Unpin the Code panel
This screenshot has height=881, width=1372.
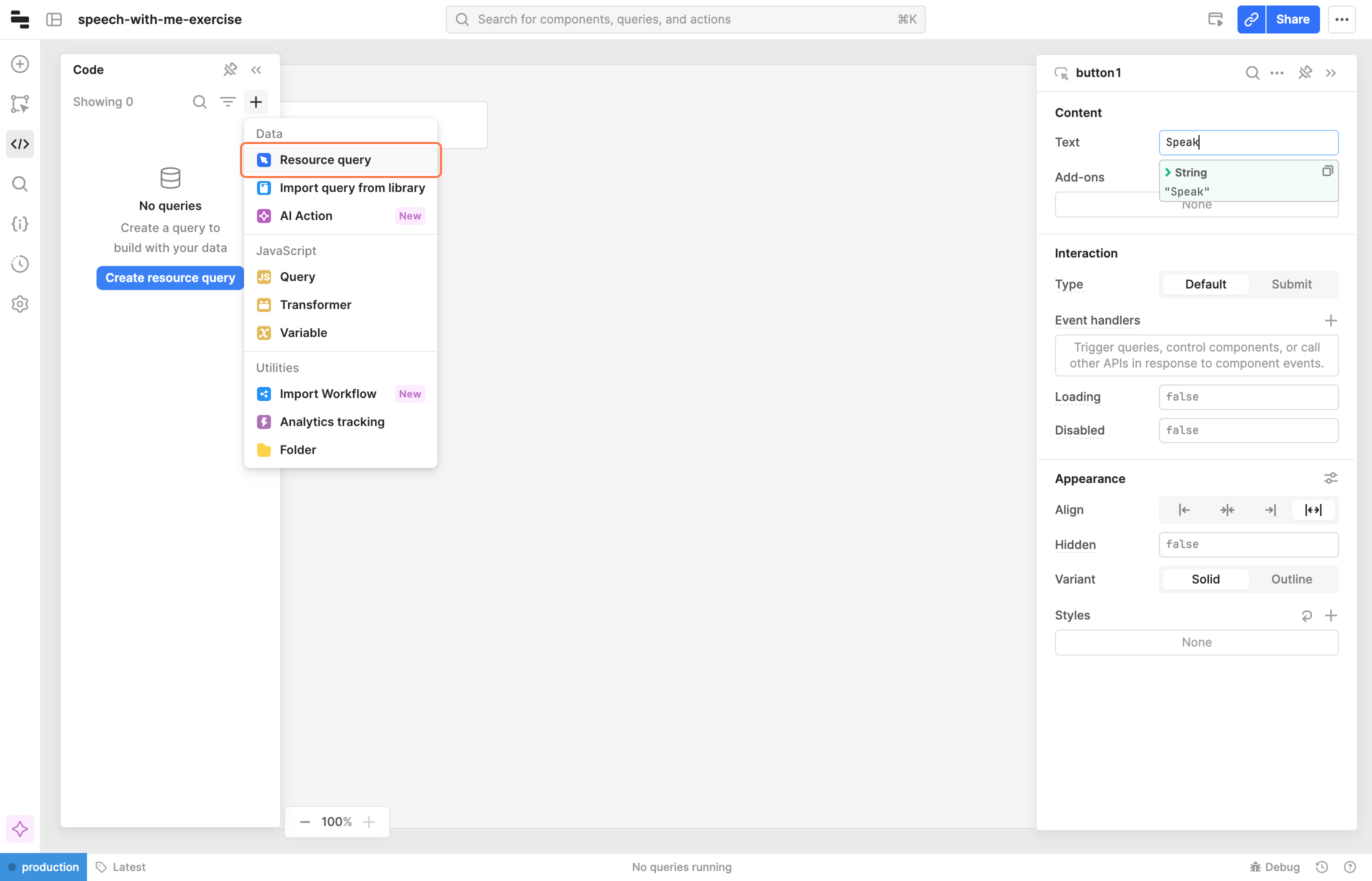pos(230,70)
